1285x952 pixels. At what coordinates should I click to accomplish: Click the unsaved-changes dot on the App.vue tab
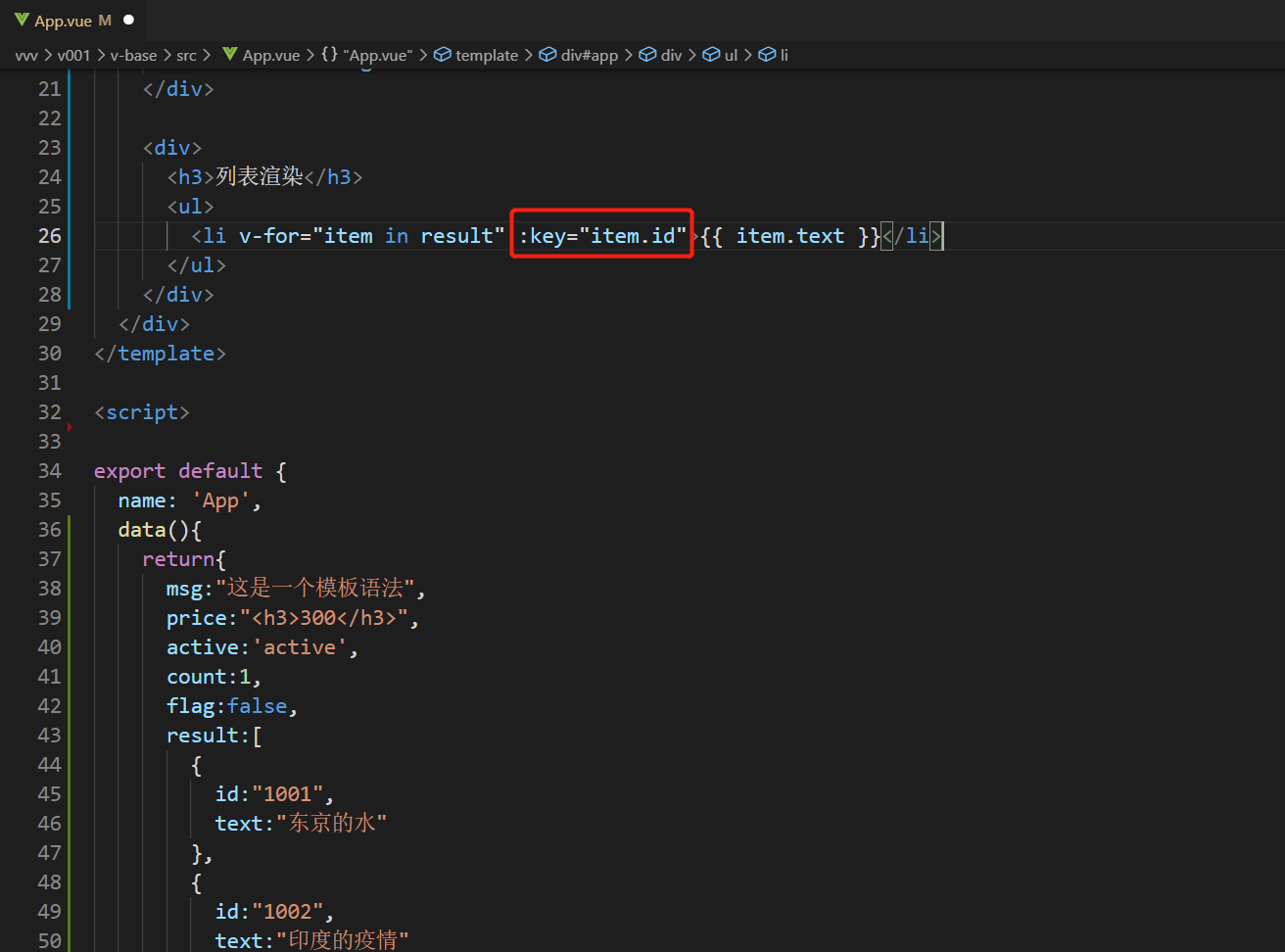coord(128,20)
